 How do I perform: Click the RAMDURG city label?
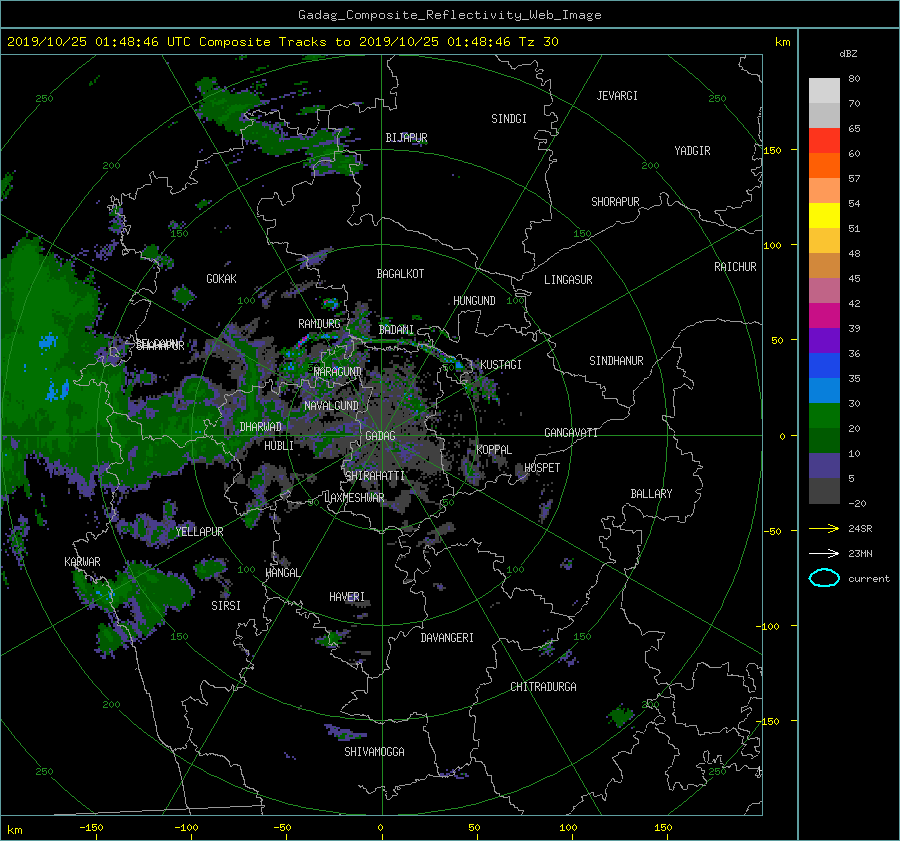click(x=319, y=324)
